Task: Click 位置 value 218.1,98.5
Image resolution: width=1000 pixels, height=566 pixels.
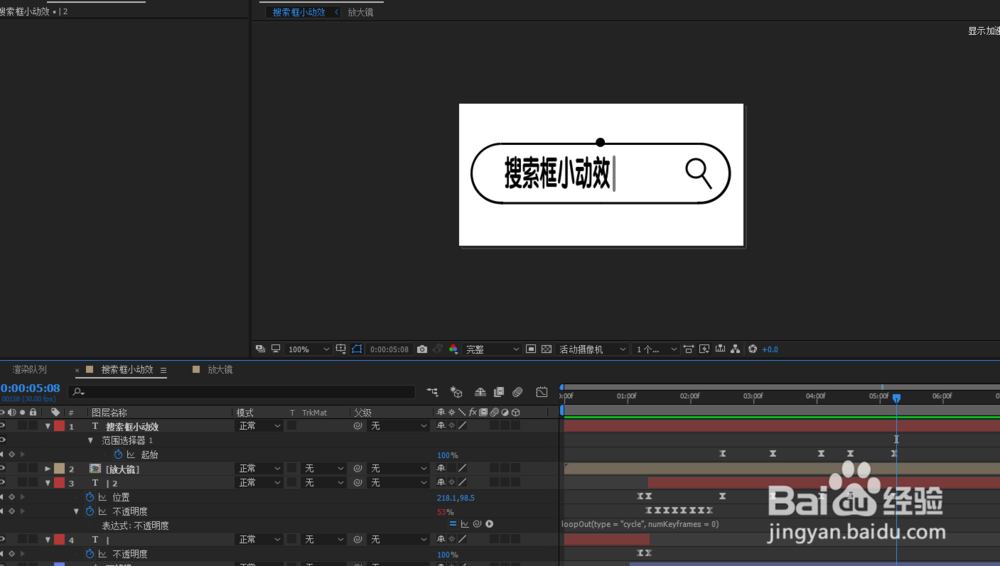Action: [455, 498]
